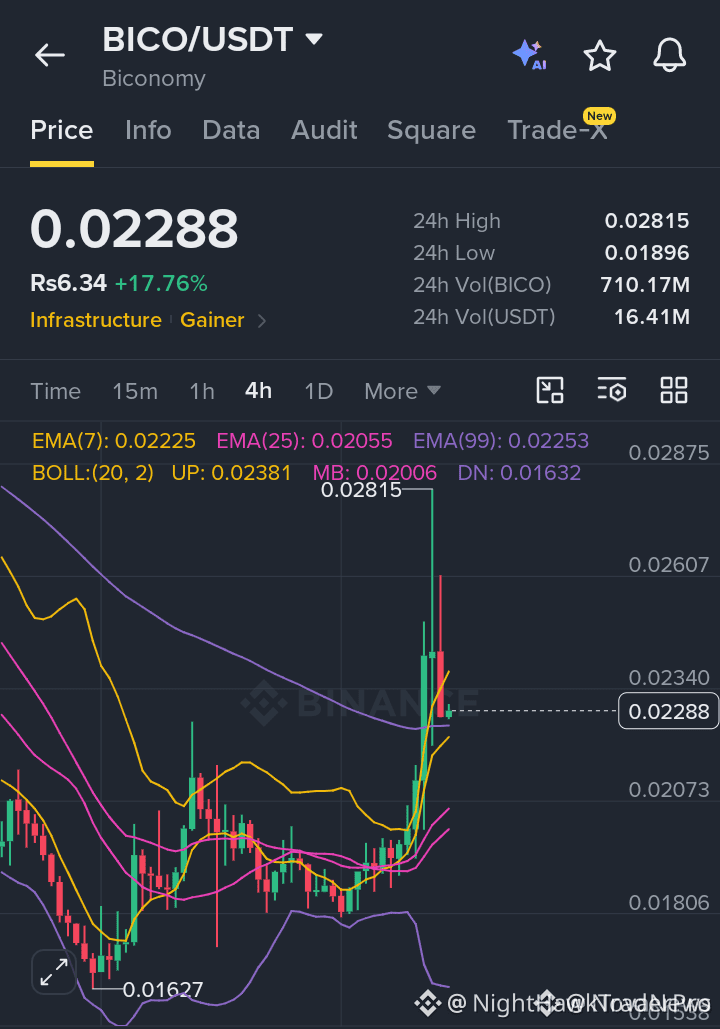This screenshot has height=1029, width=720.
Task: Click the EMA(99): 0.02253 indicator label
Action: 501,440
